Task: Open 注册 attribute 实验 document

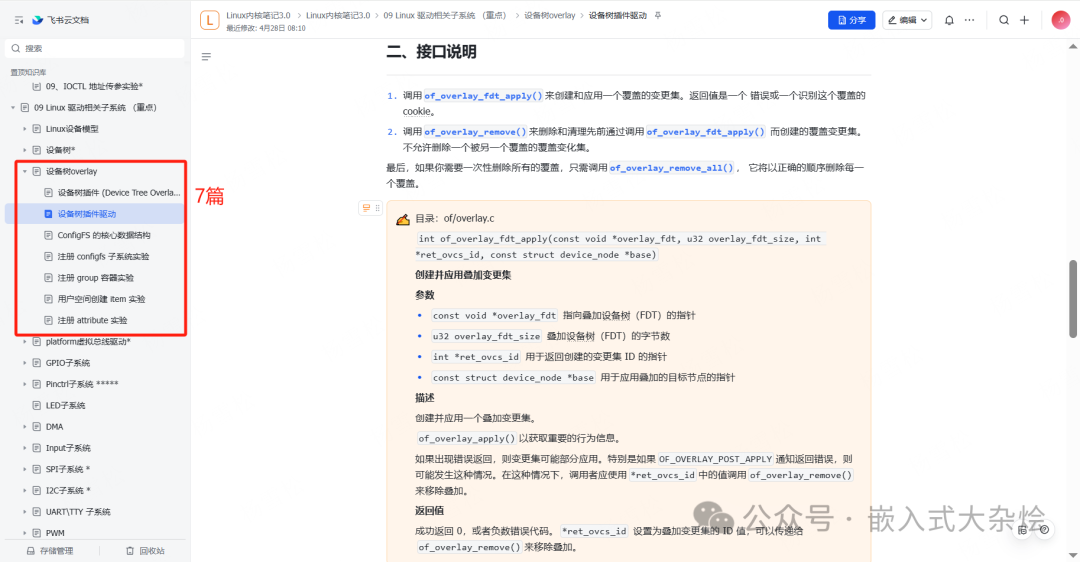Action: pos(94,320)
